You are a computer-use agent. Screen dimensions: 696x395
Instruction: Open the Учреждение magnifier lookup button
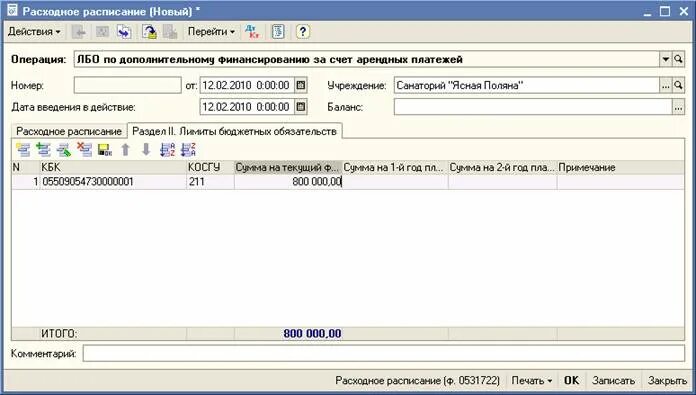(678, 86)
